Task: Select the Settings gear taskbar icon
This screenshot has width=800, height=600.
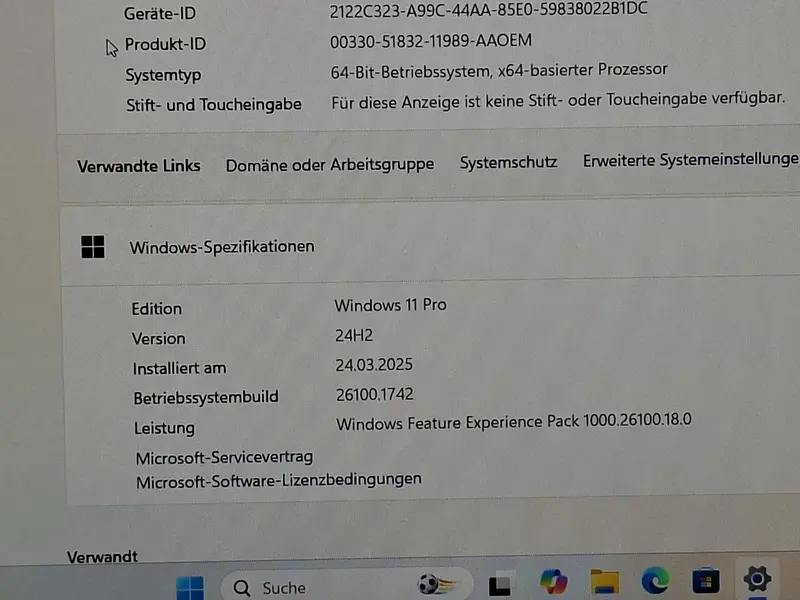Action: pyautogui.click(x=757, y=579)
